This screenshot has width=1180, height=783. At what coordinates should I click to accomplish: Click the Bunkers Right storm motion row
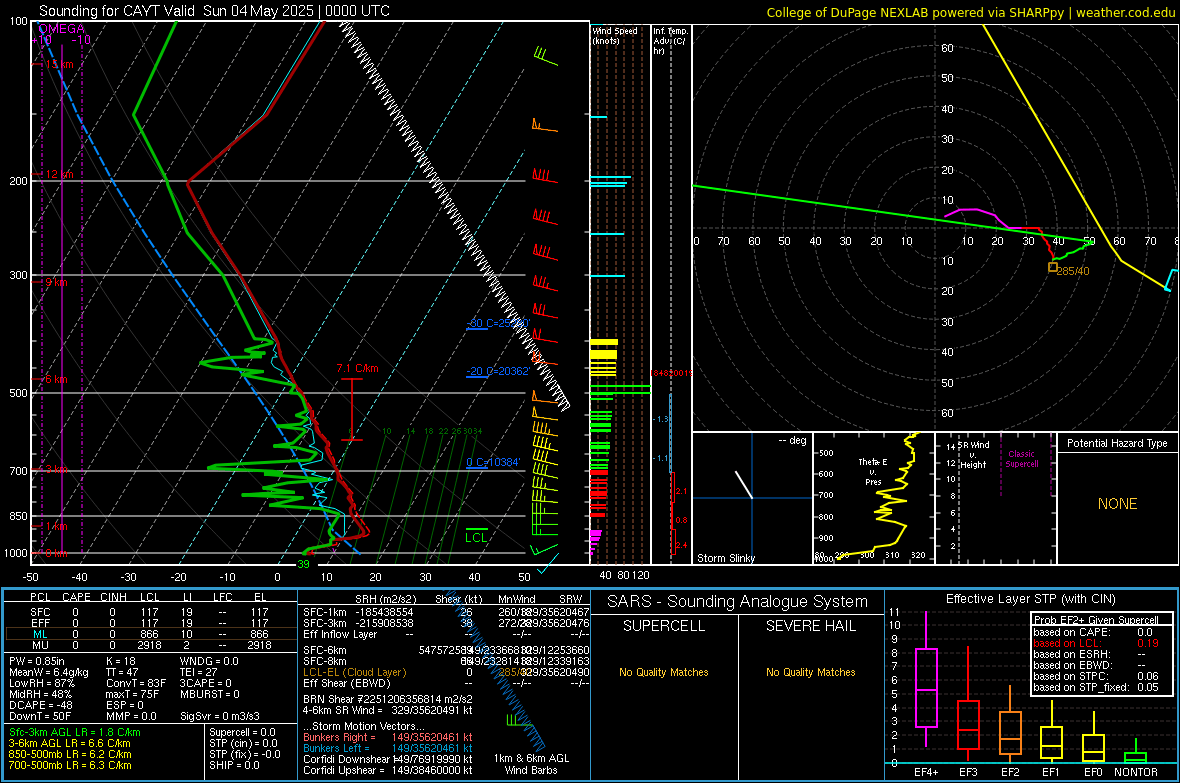[388, 737]
